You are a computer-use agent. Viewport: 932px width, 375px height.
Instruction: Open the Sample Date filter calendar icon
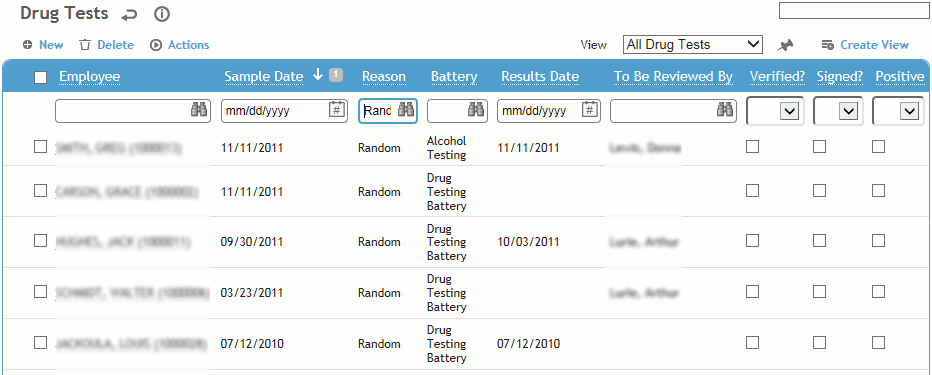coord(336,111)
